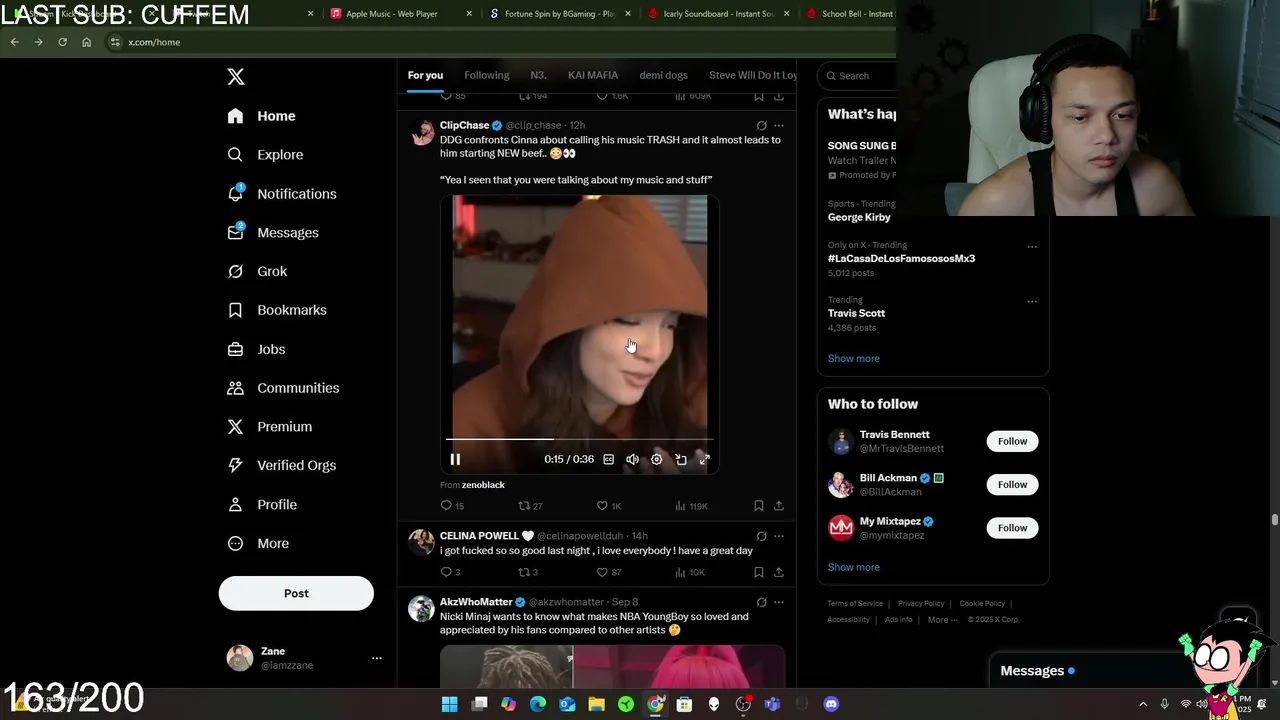Screen dimensions: 1280x720
Task: Reply to ClipChase post with 15 replies
Action: (452, 506)
